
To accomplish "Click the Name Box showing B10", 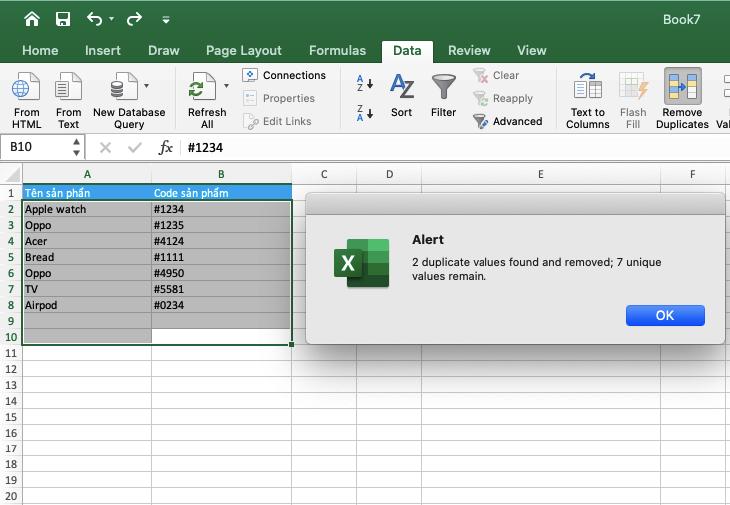I will (x=36, y=147).
